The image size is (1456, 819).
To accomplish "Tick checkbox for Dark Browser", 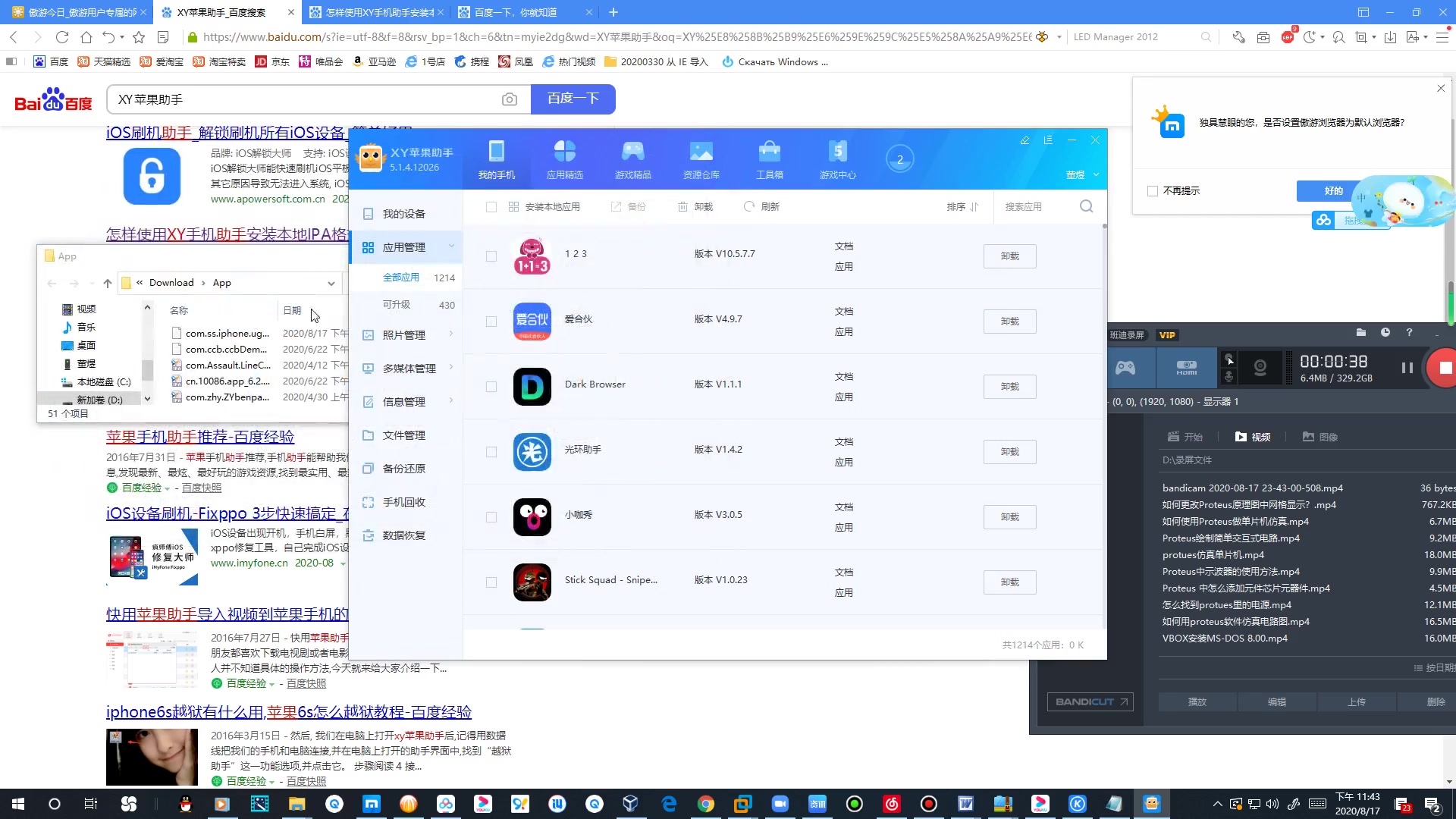I will coord(491,387).
